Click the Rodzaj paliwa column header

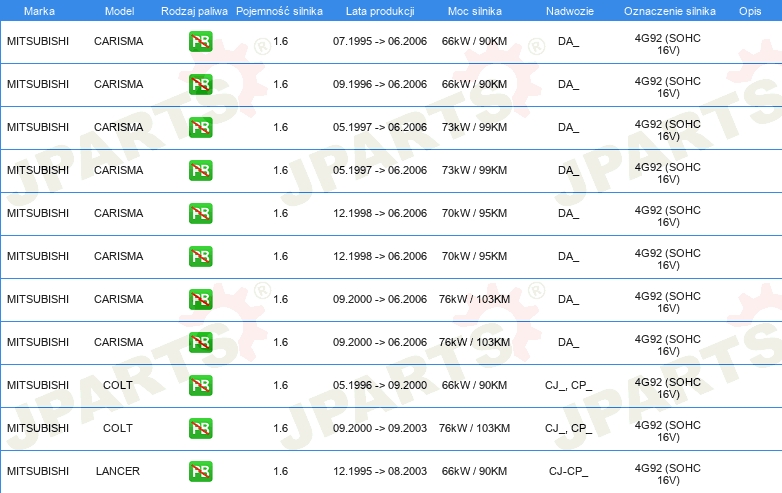194,11
